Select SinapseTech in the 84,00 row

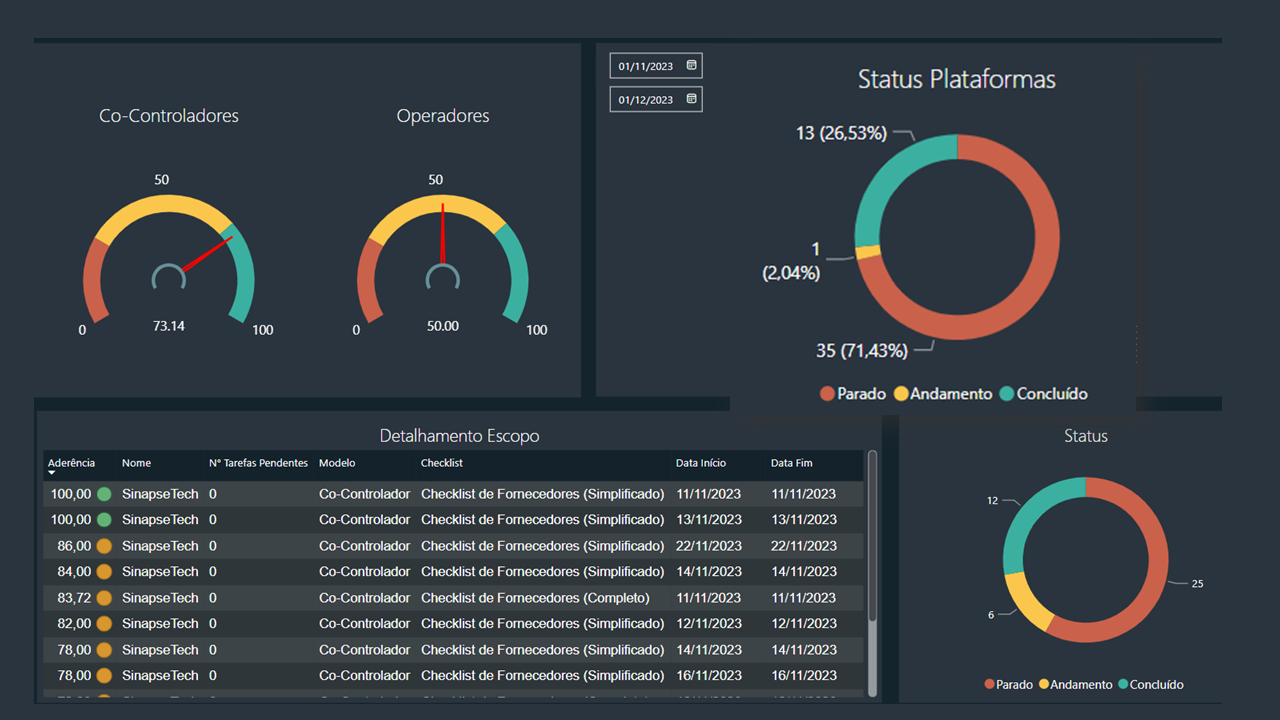pyautogui.click(x=160, y=572)
